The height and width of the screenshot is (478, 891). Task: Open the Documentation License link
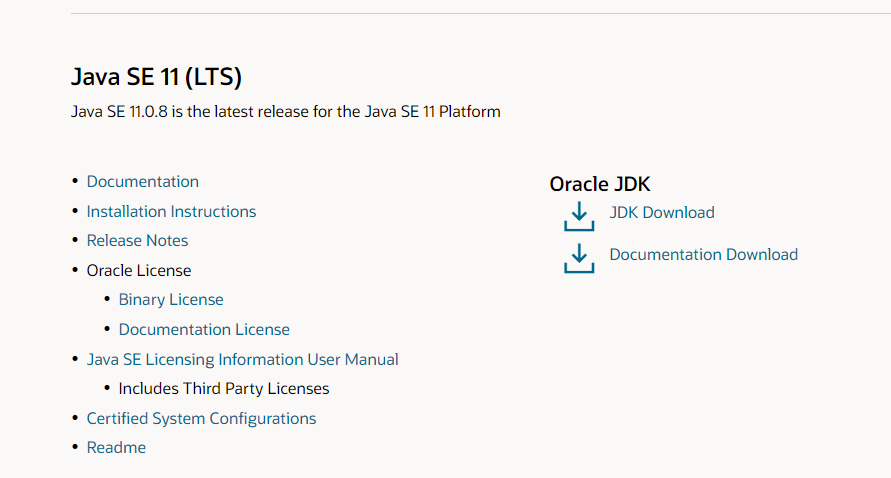point(204,330)
